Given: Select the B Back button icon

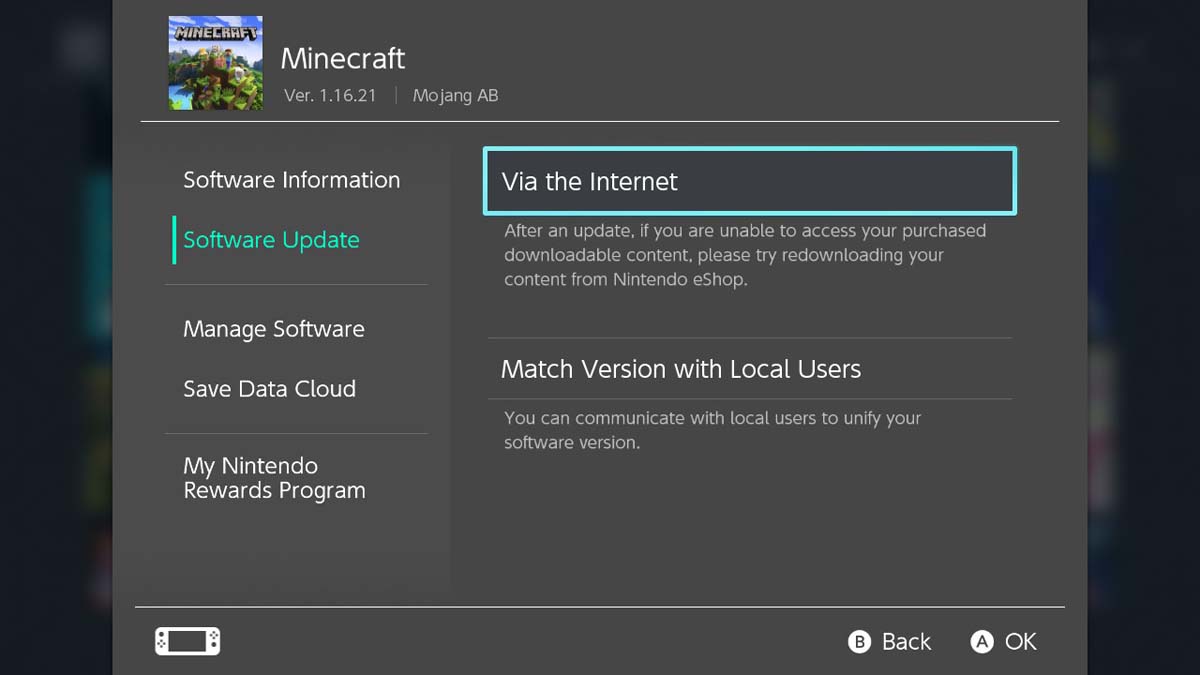Looking at the screenshot, I should (858, 642).
